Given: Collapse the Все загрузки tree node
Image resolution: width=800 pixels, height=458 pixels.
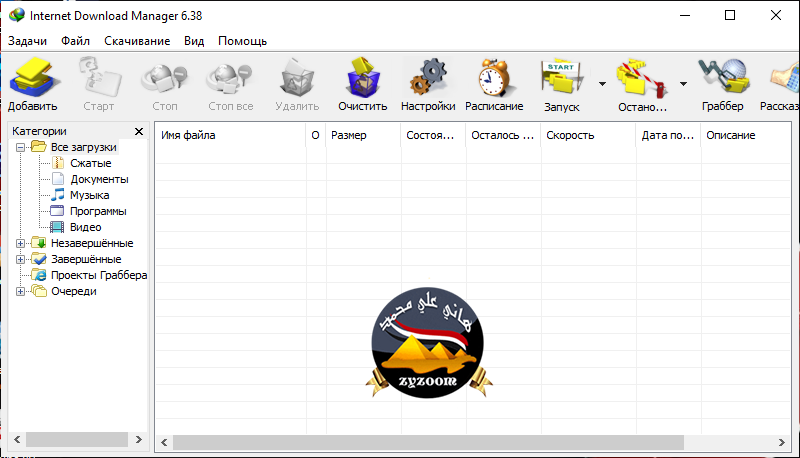Looking at the screenshot, I should pos(20,147).
